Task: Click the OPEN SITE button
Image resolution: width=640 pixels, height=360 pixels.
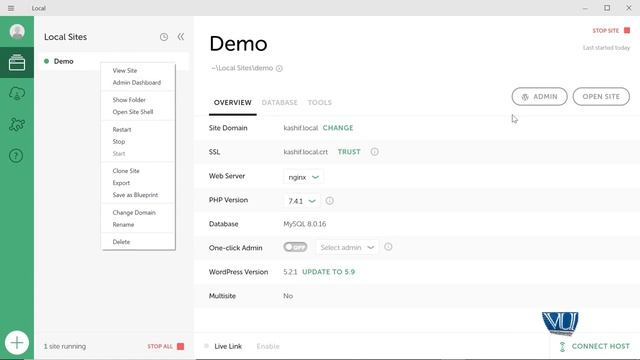Action: pos(601,97)
